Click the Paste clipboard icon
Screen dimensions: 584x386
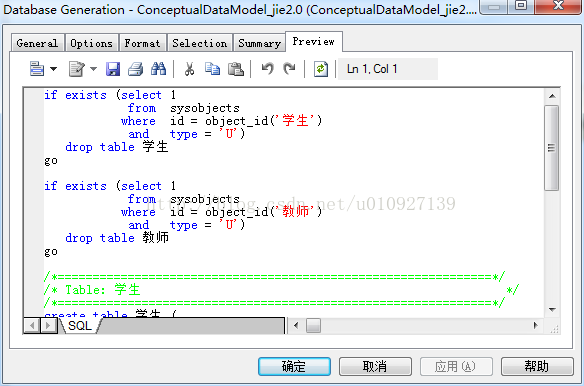point(235,69)
